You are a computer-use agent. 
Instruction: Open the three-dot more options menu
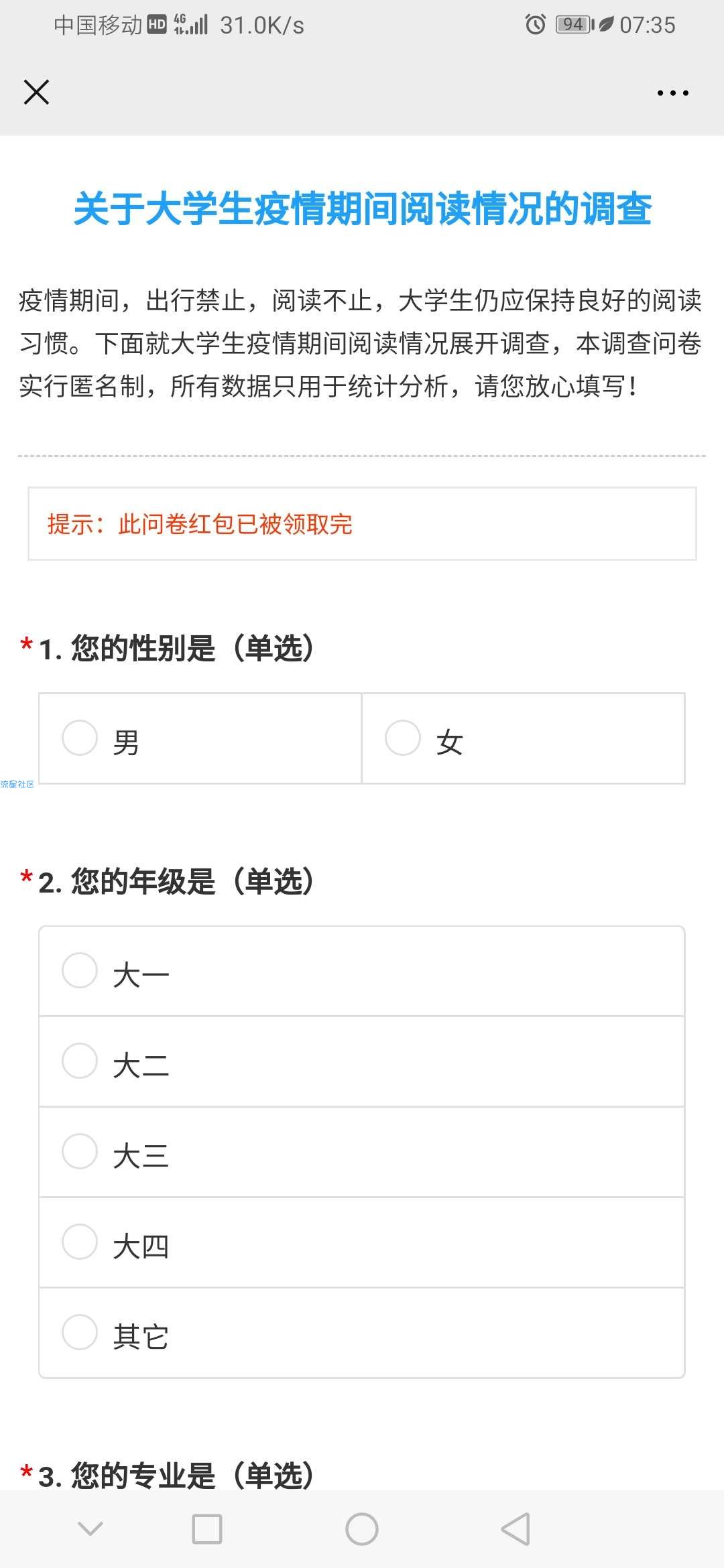pyautogui.click(x=672, y=93)
